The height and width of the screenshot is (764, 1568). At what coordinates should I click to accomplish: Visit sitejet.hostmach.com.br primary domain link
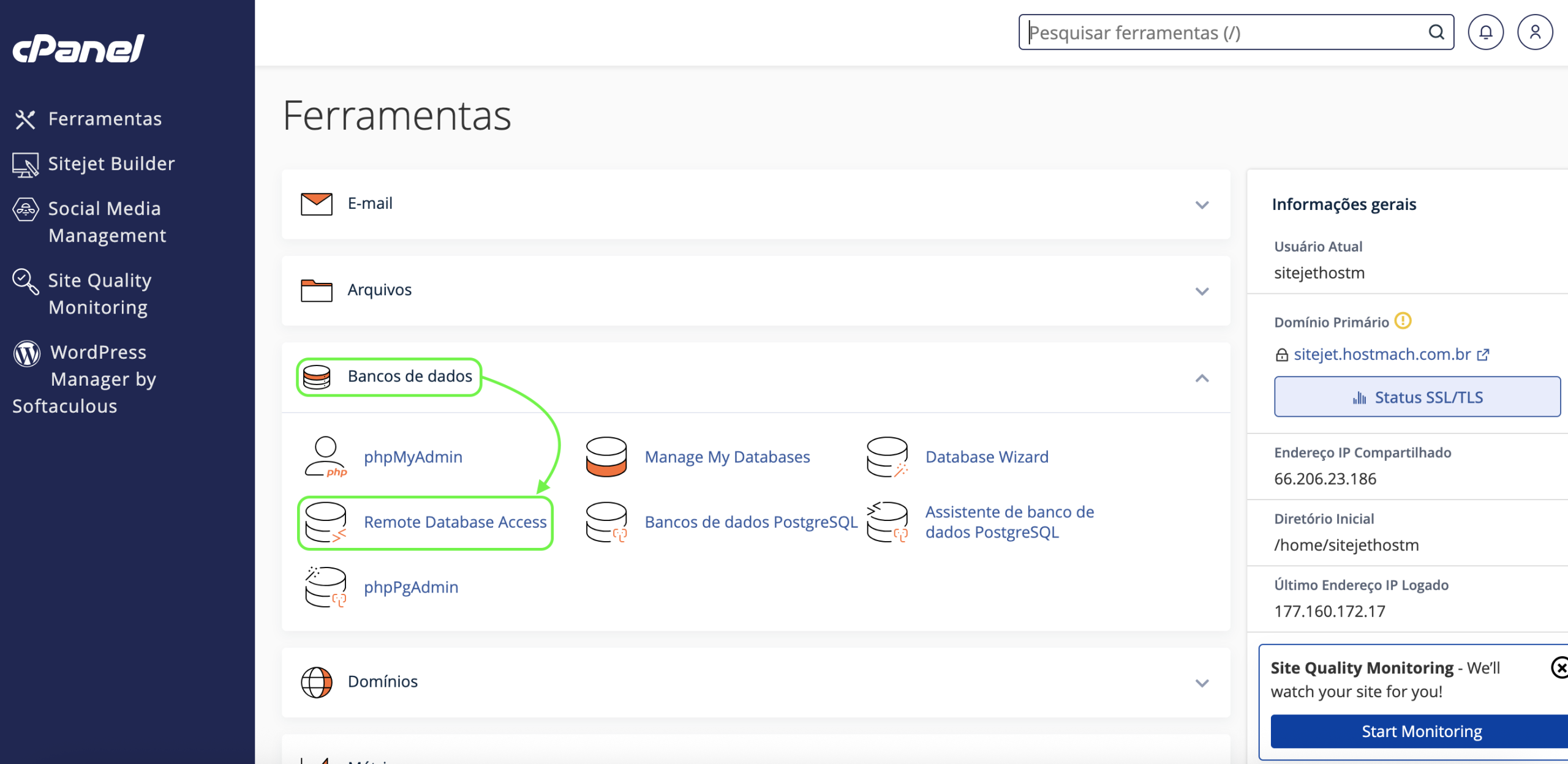1382,354
